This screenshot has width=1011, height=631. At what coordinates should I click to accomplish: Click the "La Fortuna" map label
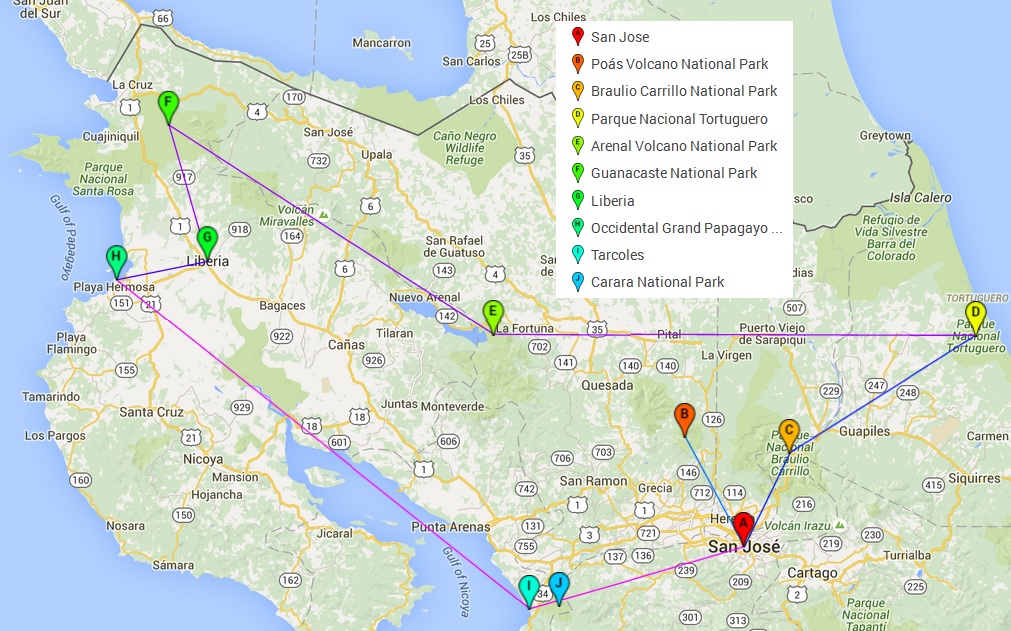[525, 328]
